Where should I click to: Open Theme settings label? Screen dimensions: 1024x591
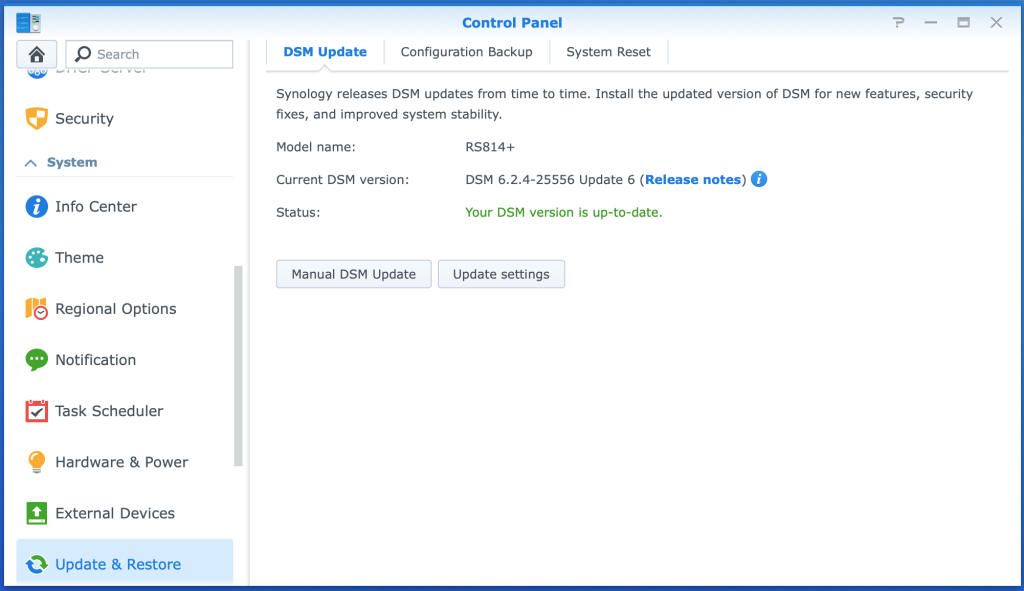80,257
